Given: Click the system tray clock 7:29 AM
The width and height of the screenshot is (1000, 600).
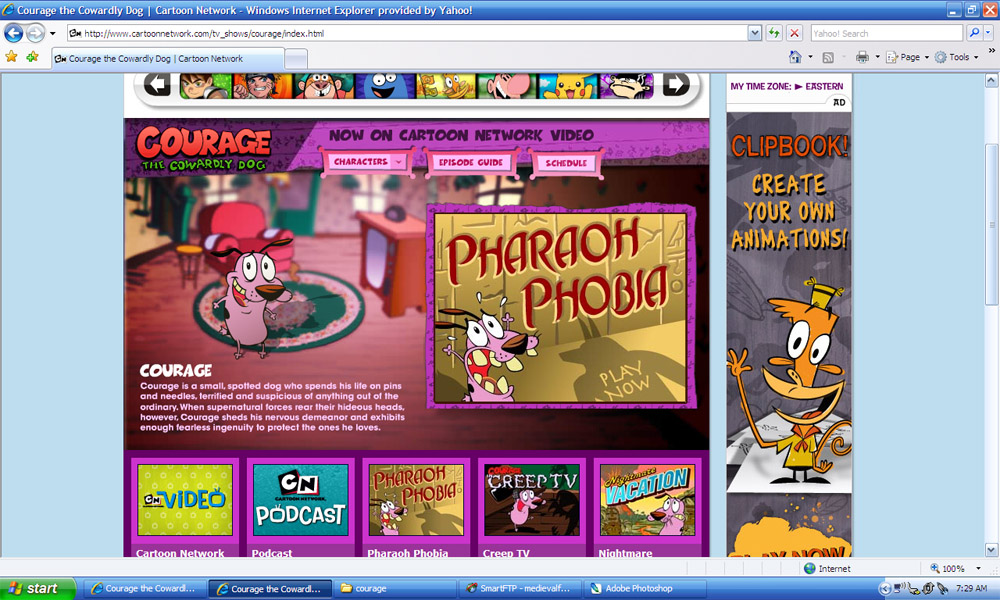Looking at the screenshot, I should [971, 589].
